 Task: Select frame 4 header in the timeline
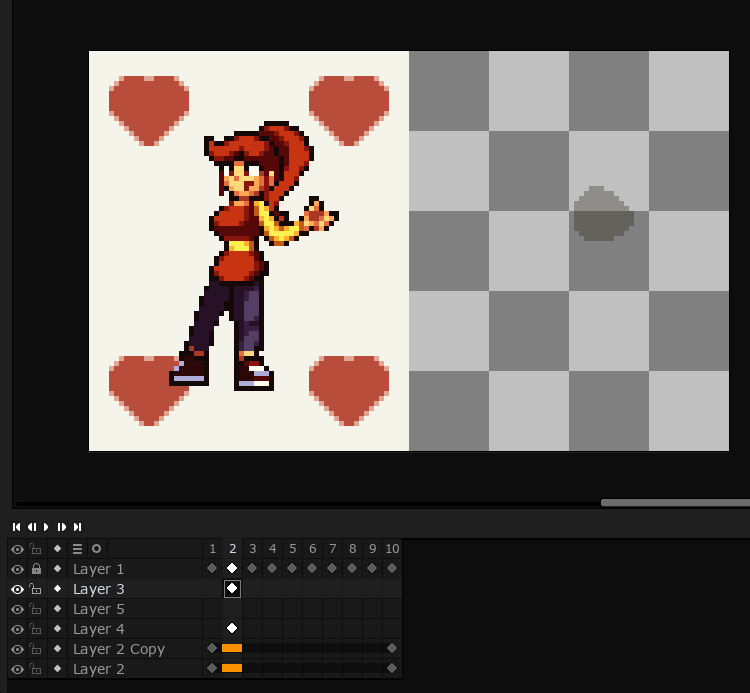point(273,549)
